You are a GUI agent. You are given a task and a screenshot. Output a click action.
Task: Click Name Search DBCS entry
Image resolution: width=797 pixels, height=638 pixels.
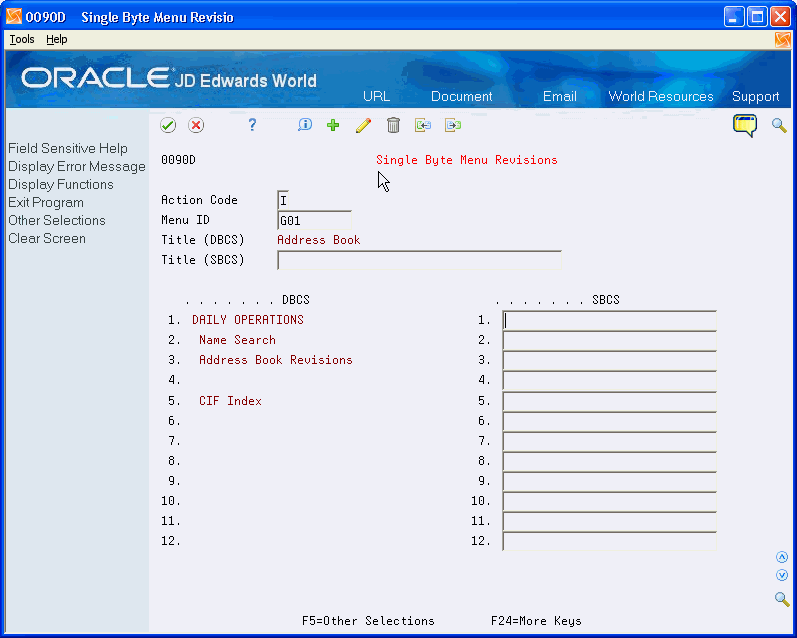pyautogui.click(x=237, y=340)
